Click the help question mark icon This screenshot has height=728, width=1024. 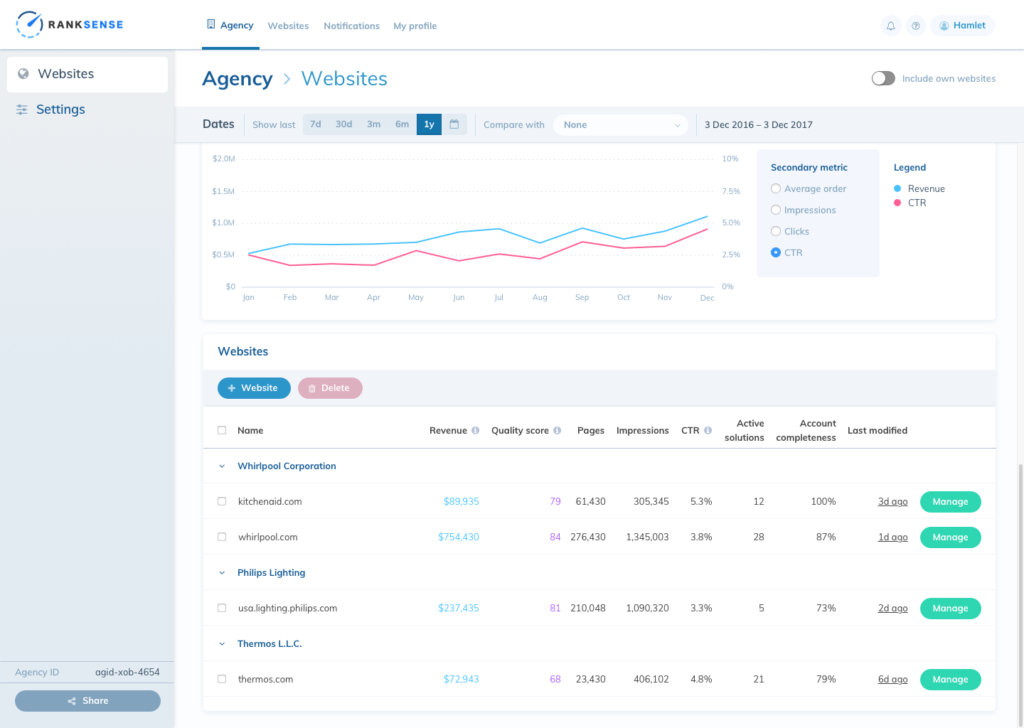coord(916,26)
